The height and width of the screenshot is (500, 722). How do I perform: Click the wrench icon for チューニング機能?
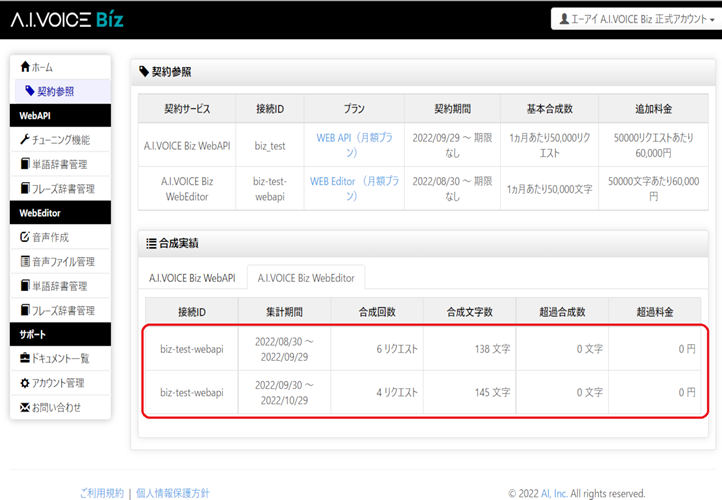pos(25,140)
